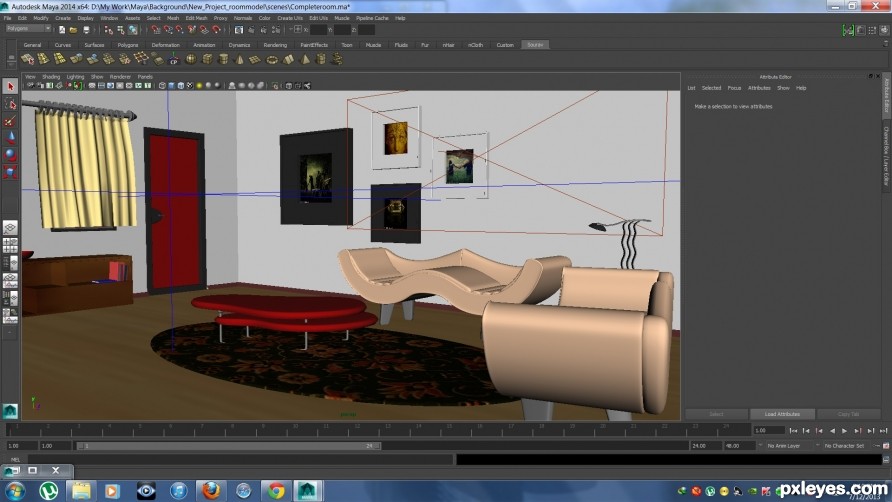
Task: Toggle snap to grid magnet icon
Action: (155, 30)
